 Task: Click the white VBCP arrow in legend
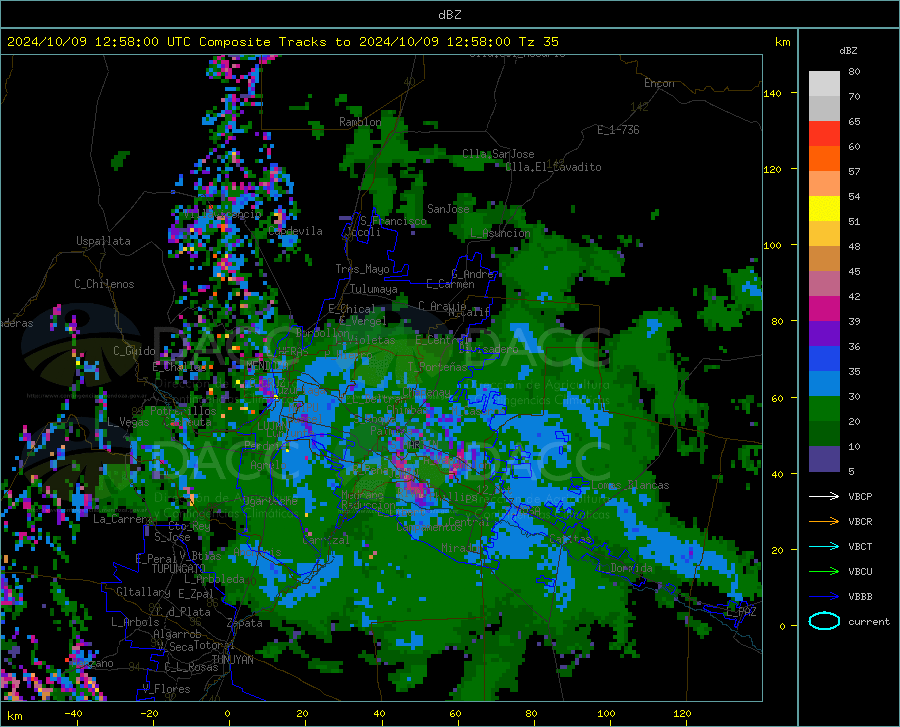coord(824,496)
